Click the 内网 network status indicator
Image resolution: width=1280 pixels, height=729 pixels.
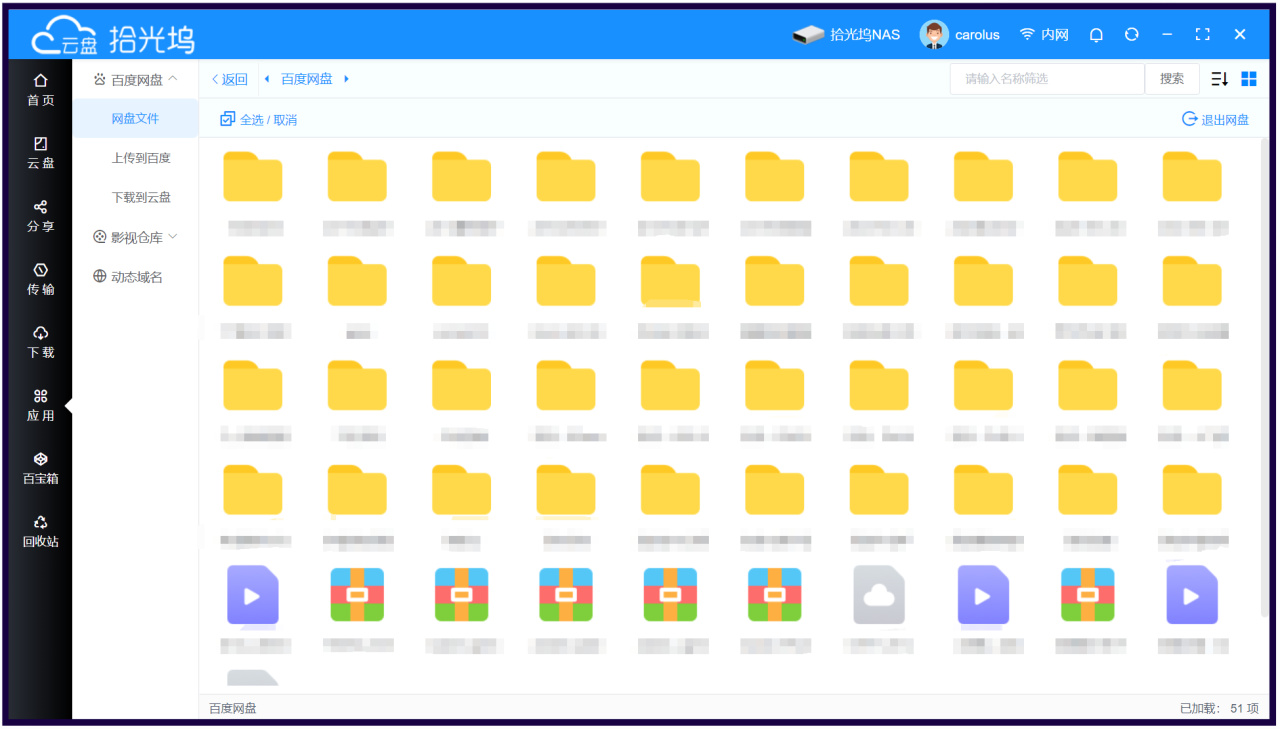pos(1044,35)
